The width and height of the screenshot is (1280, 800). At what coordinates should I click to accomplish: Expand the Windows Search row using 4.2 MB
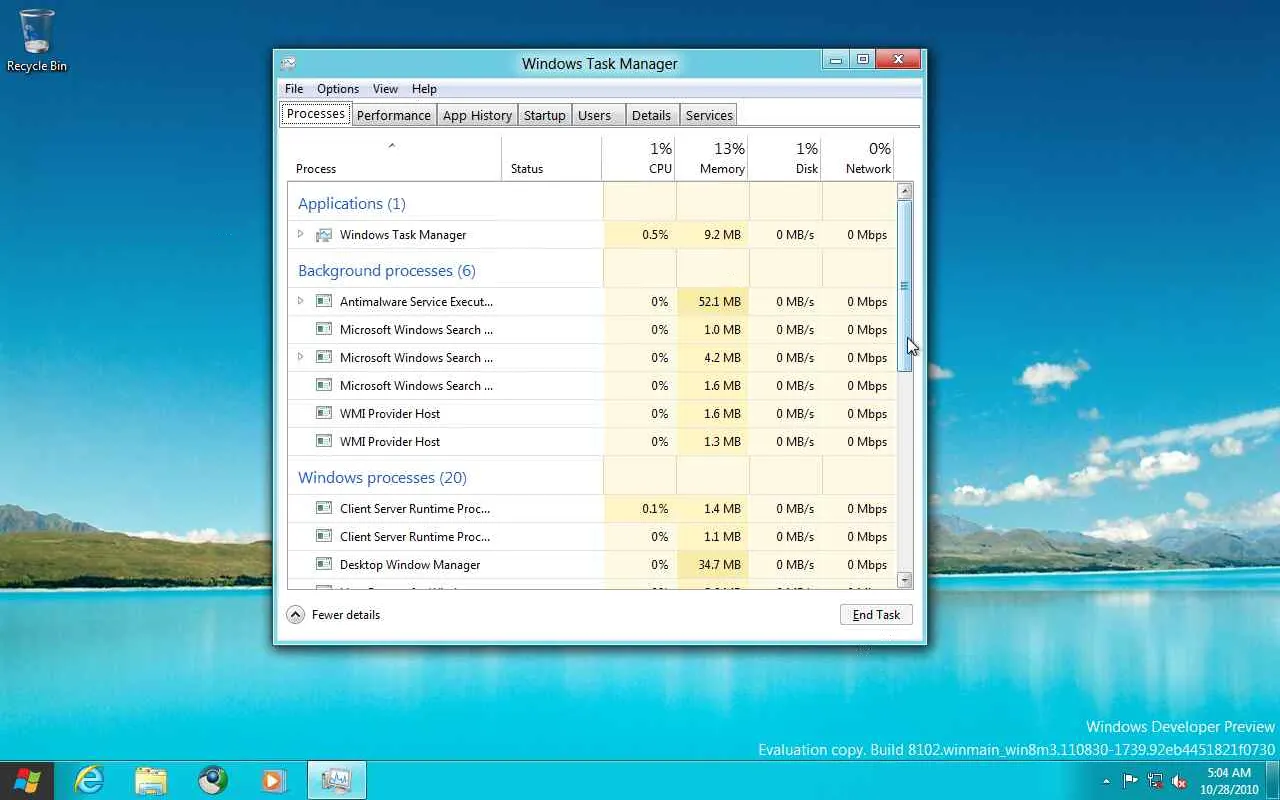click(x=300, y=356)
